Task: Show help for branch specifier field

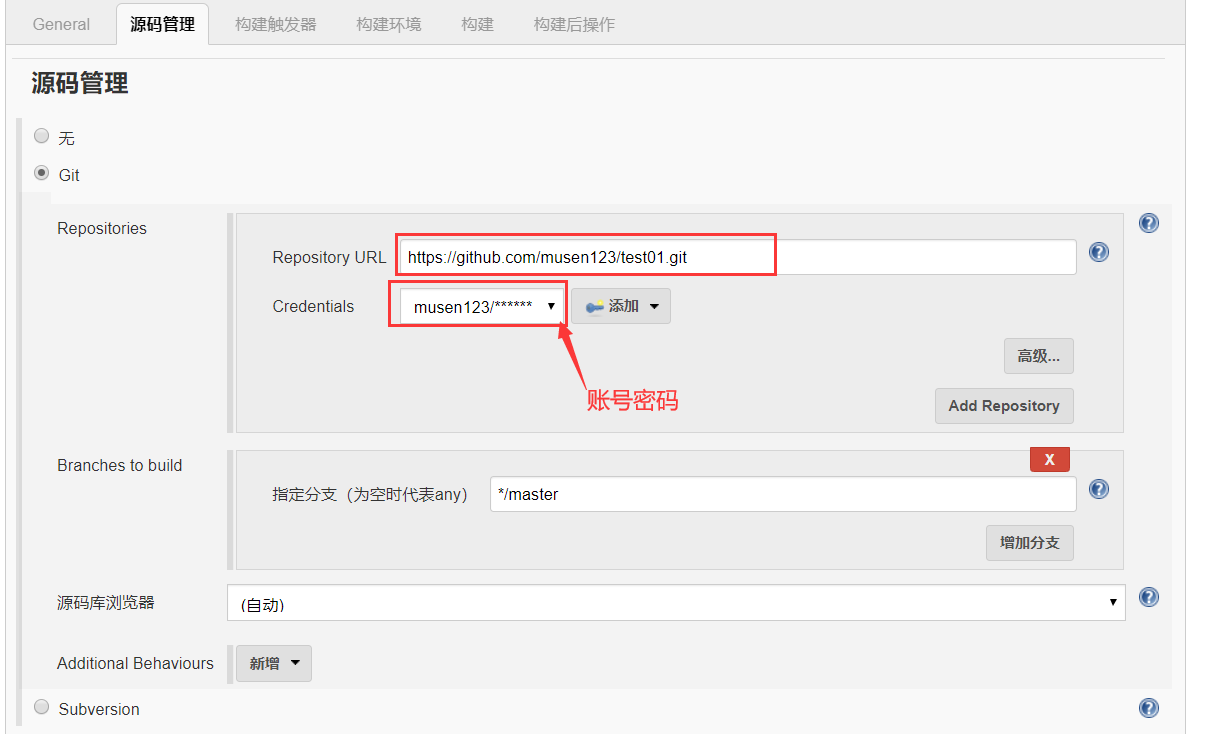Action: coord(1099,489)
